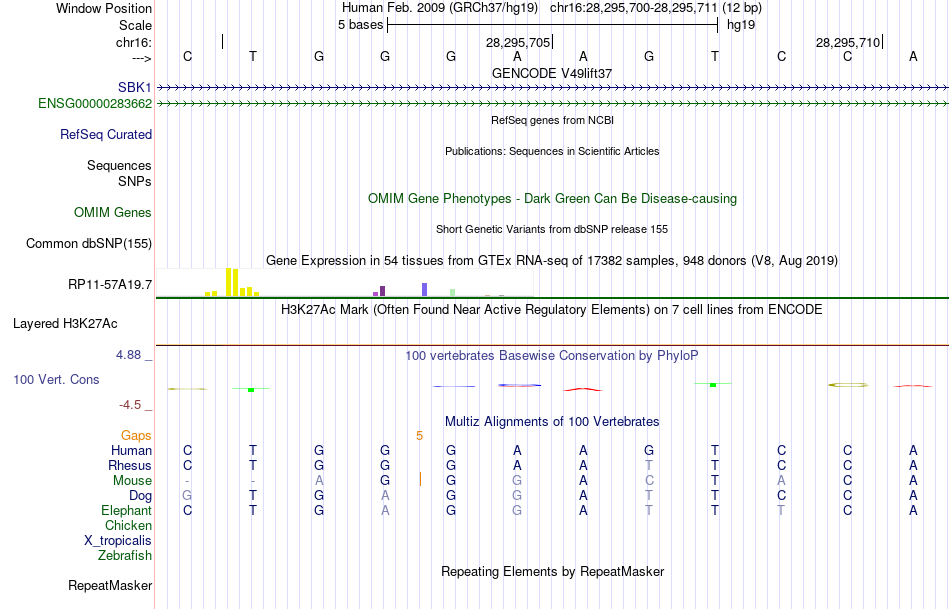This screenshot has height=609, width=950.
Task: Click the 28,295,710 position marker
Action: pos(848,42)
